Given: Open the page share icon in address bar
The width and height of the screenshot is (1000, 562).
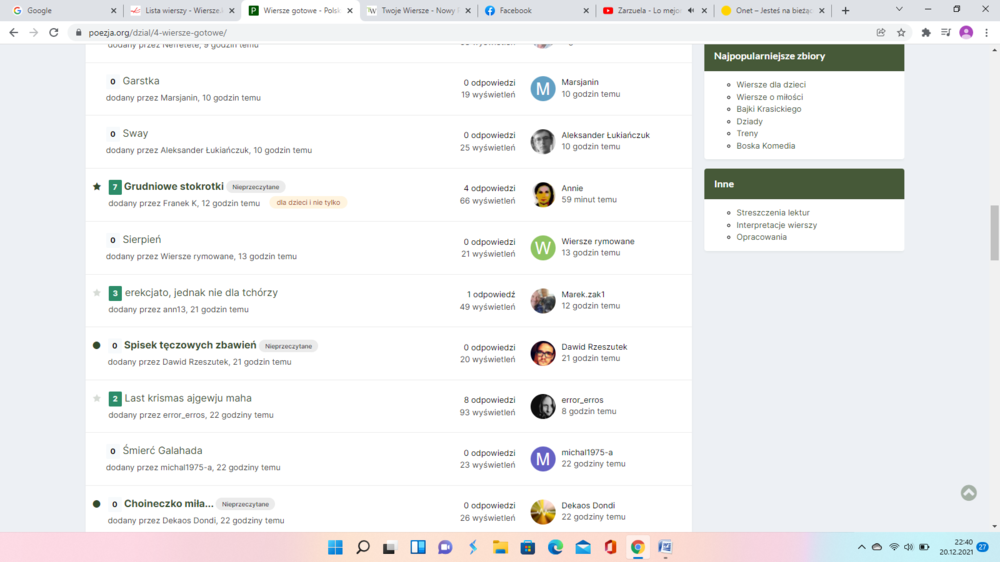Looking at the screenshot, I should pos(880,32).
